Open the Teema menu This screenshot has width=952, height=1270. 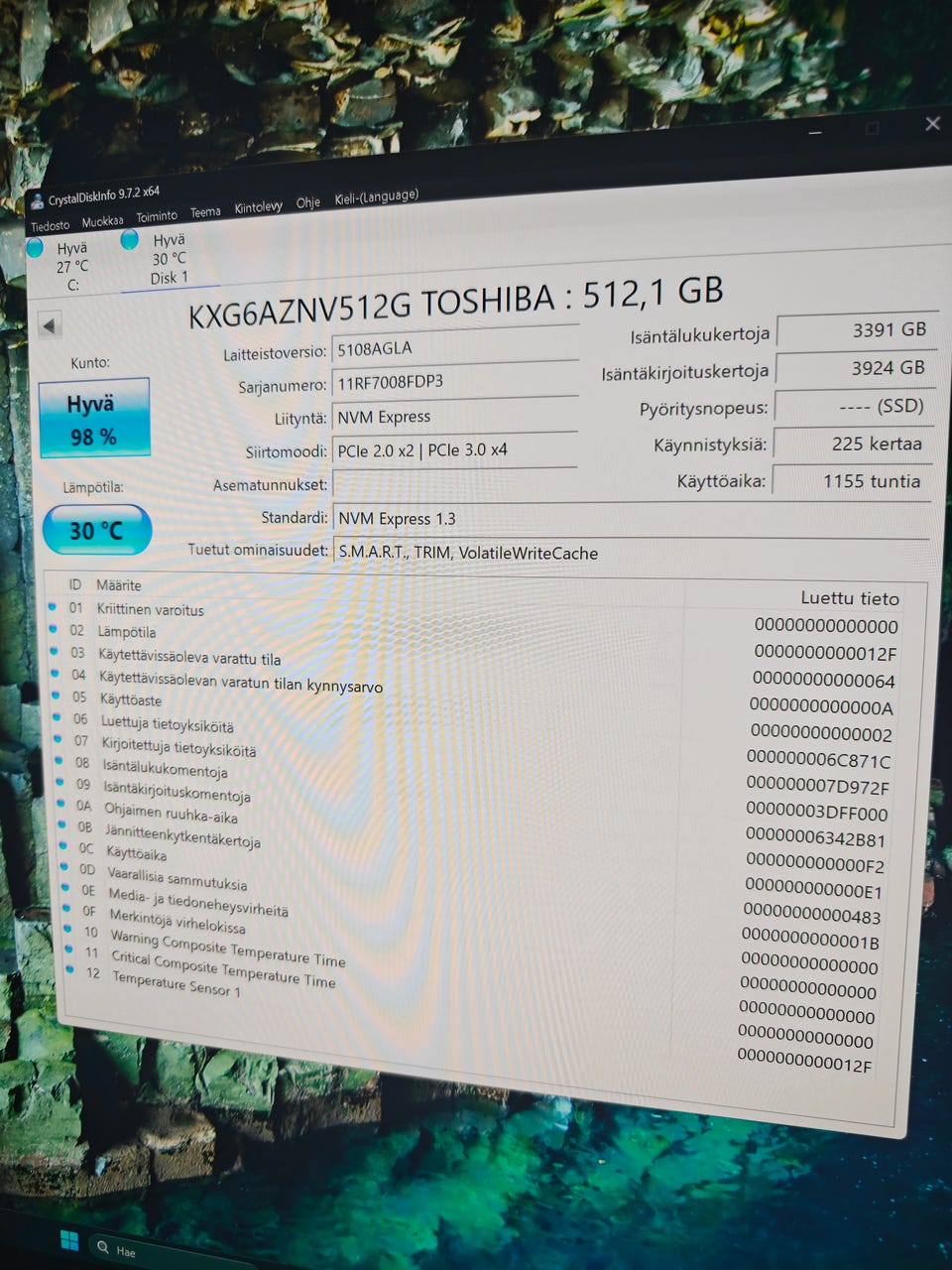[205, 212]
